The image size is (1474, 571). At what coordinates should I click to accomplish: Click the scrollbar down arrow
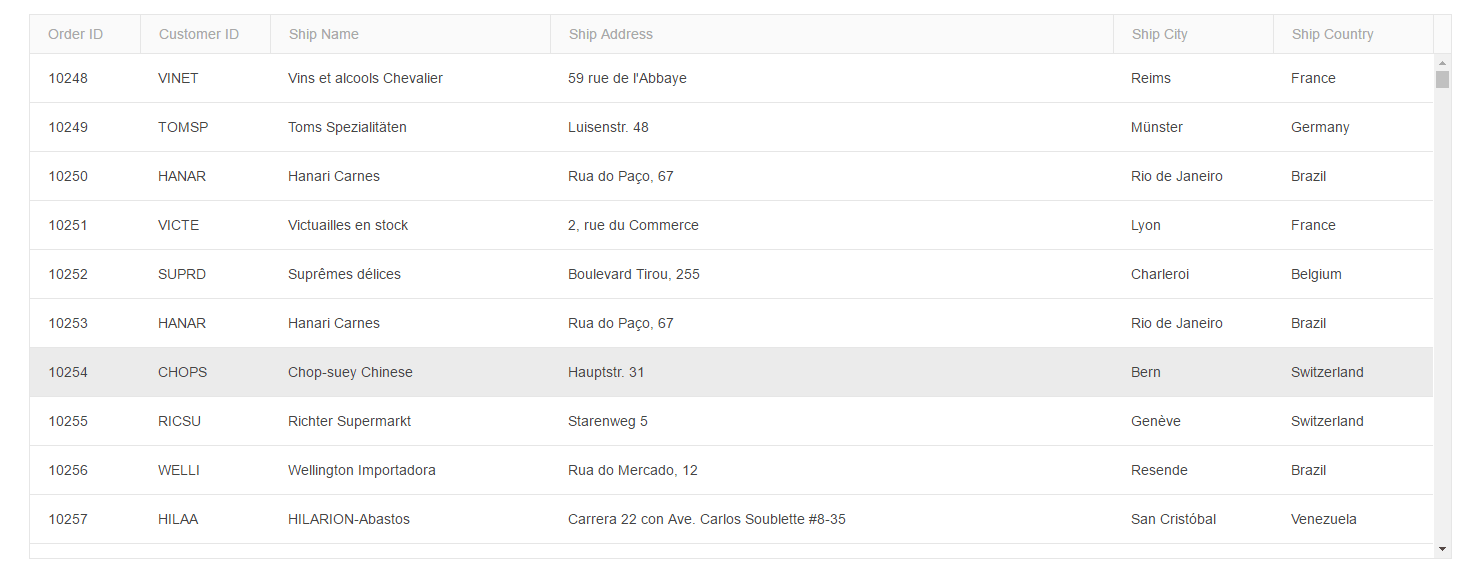pos(1442,549)
